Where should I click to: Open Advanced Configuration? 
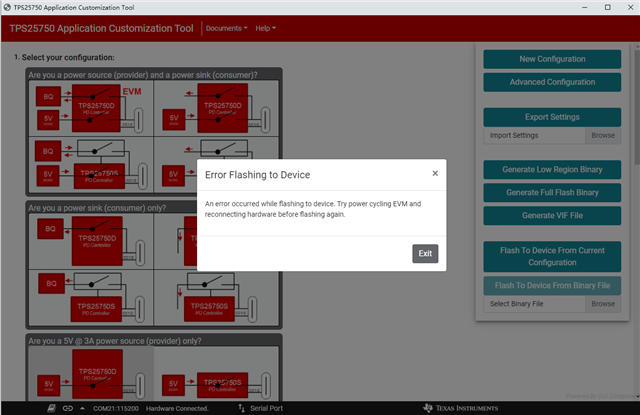[x=552, y=82]
